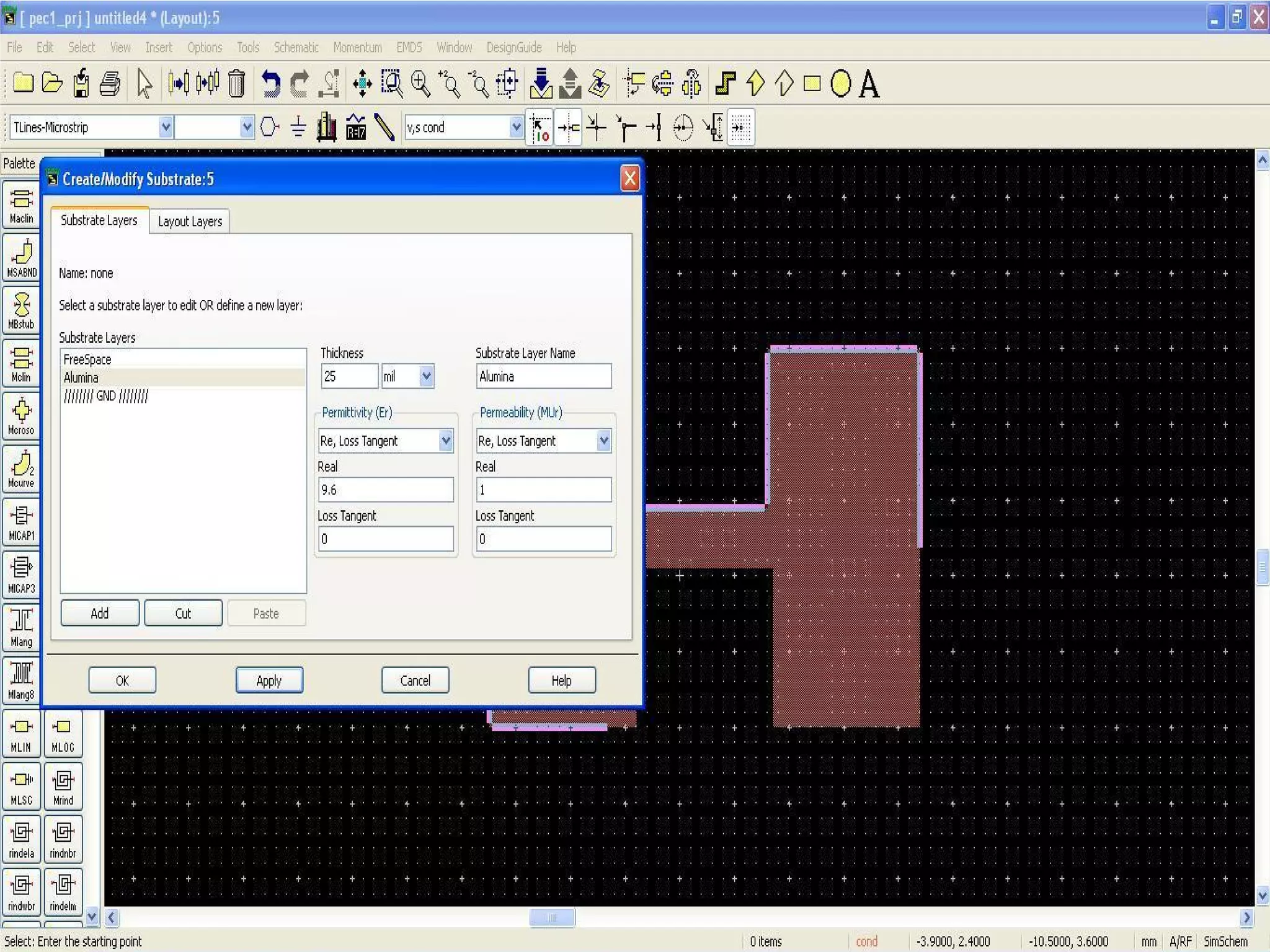This screenshot has height=952, width=1270.
Task: Switch to the Layout Layers tab
Action: [190, 221]
